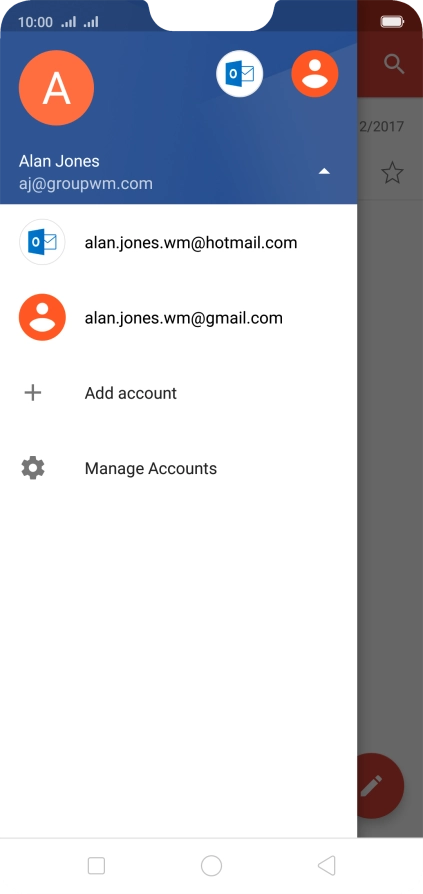Tap the battery icon in status bar
This screenshot has width=423, height=894.
[392, 22]
